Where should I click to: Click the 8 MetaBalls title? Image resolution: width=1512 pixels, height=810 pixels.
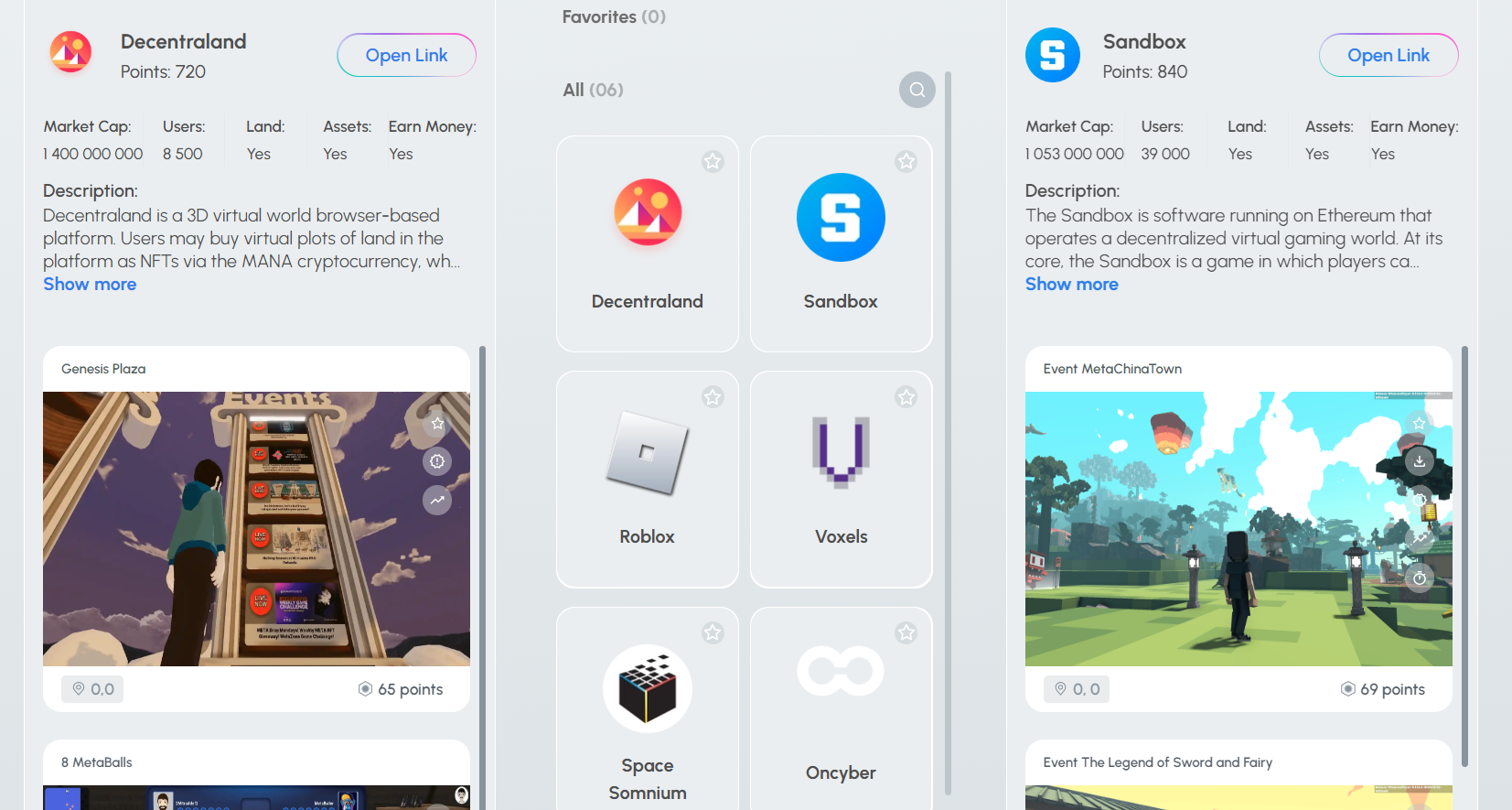coord(97,762)
